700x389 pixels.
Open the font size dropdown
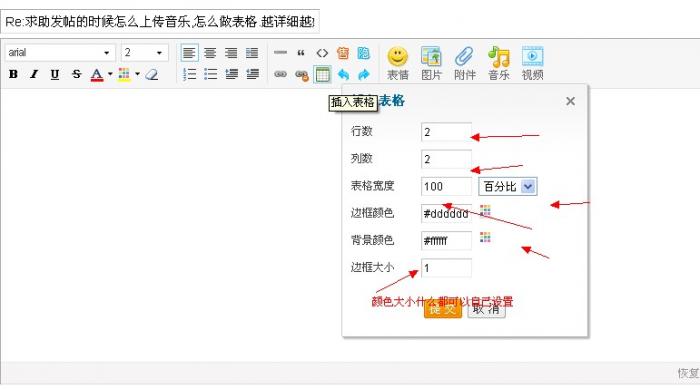tap(145, 53)
